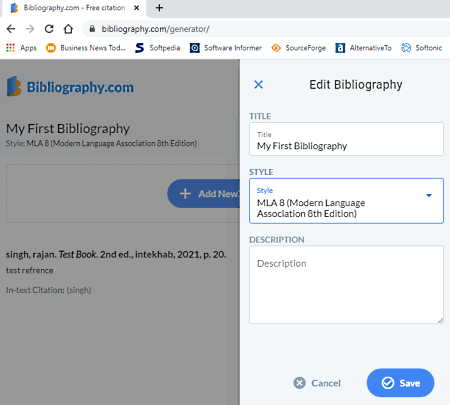450x405 pixels.
Task: Close the Edit Bibliography panel with X icon
Action: [258, 85]
